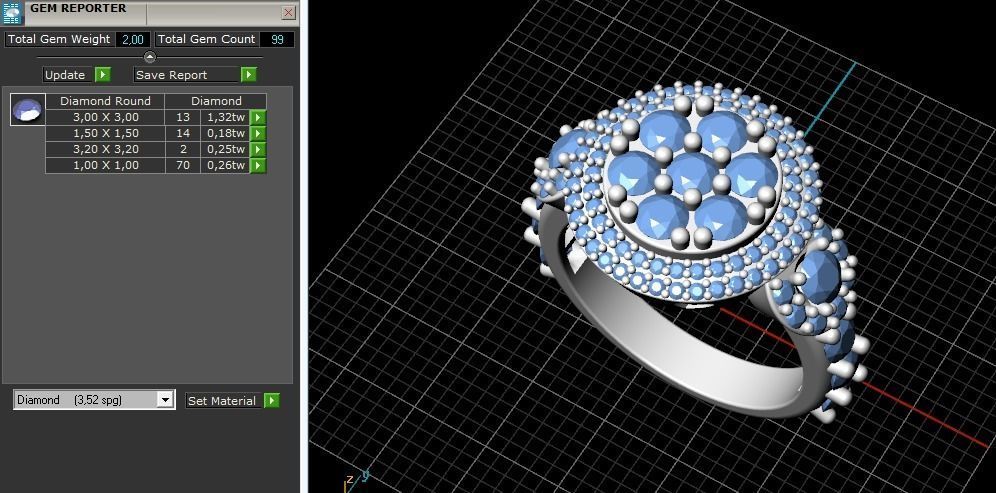
Task: Click the Save Report label
Action: 172,75
